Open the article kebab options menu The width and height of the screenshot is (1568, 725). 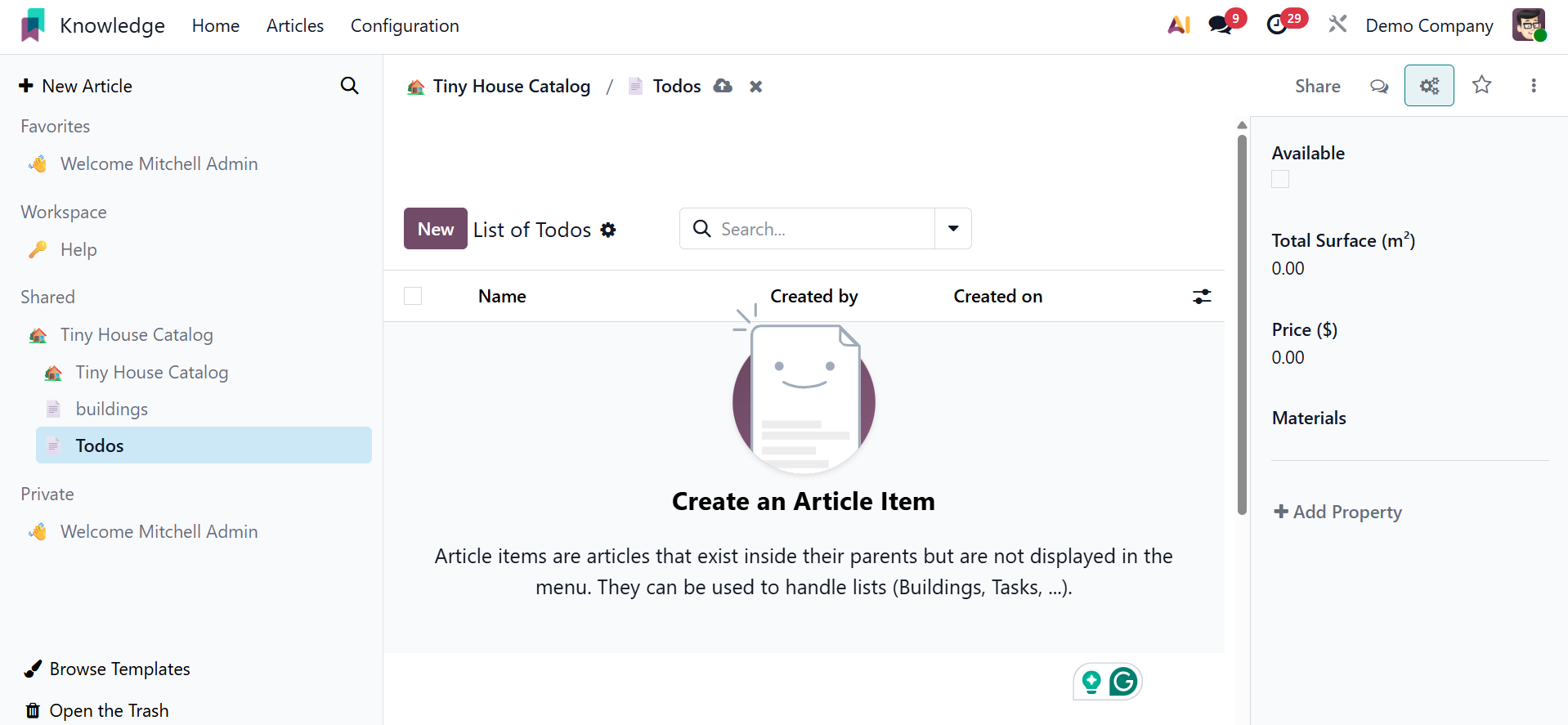tap(1534, 86)
